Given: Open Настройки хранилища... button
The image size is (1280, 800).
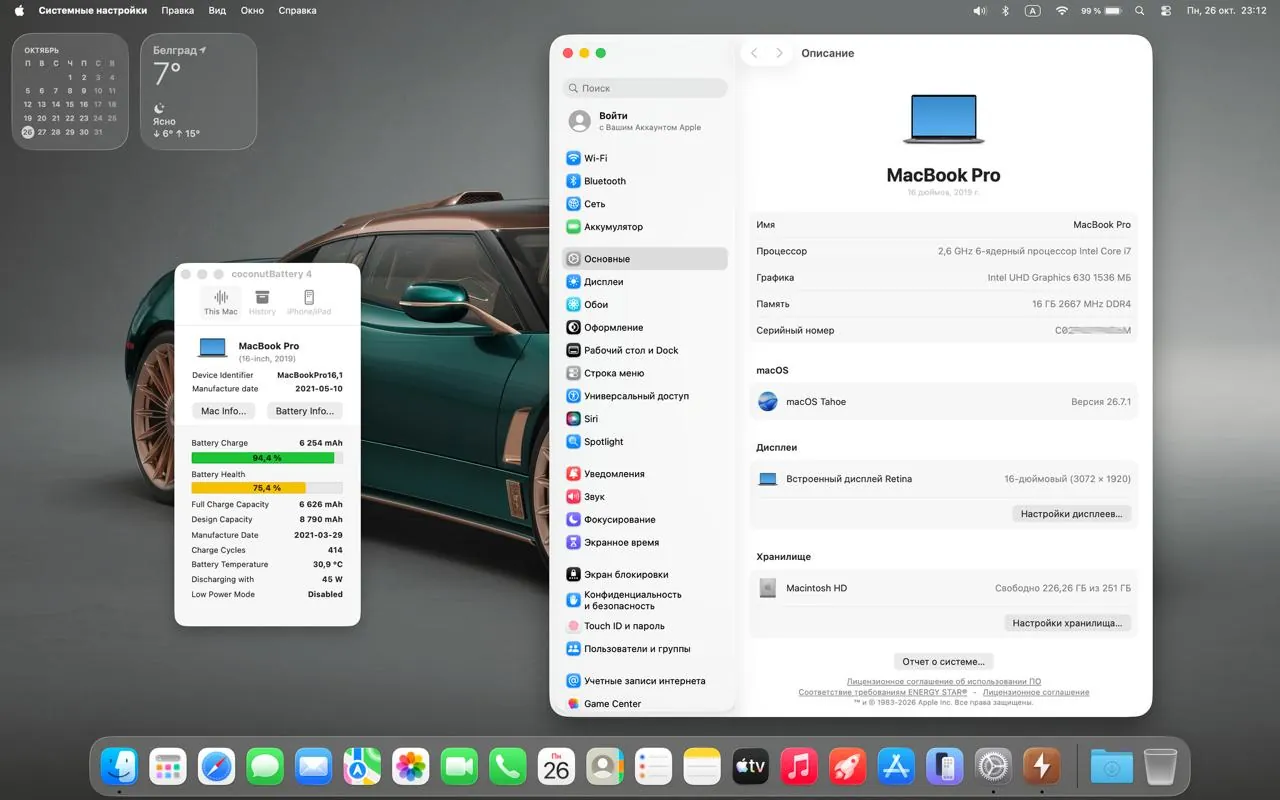Looking at the screenshot, I should 1067,623.
